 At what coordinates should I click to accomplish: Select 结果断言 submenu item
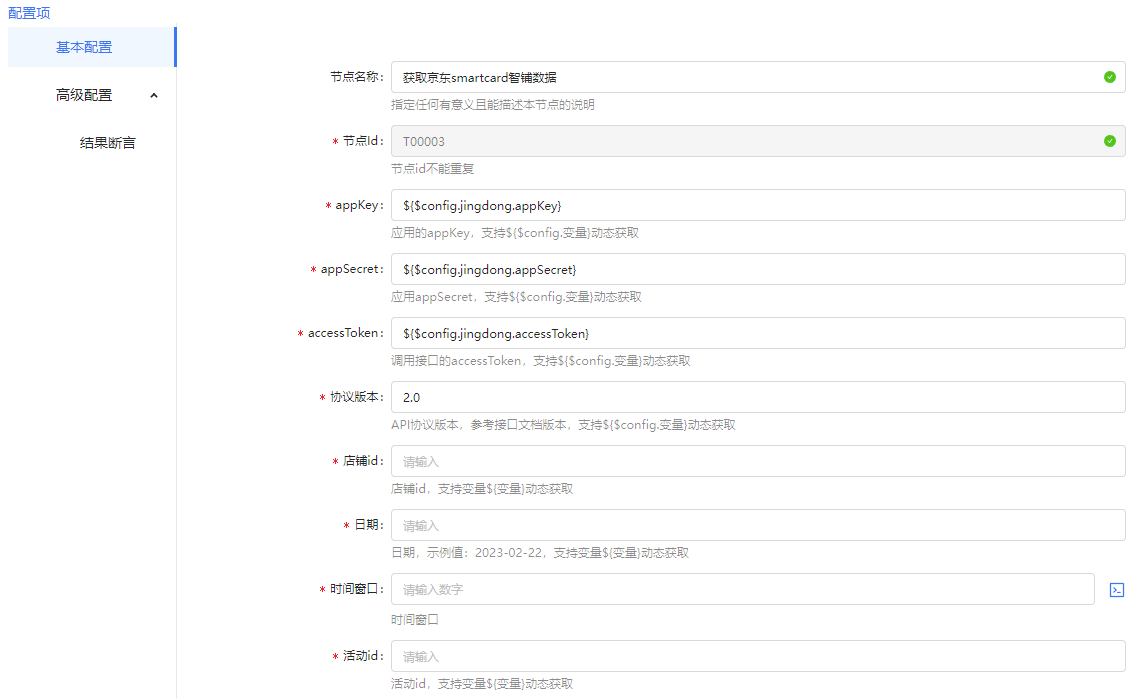[107, 143]
